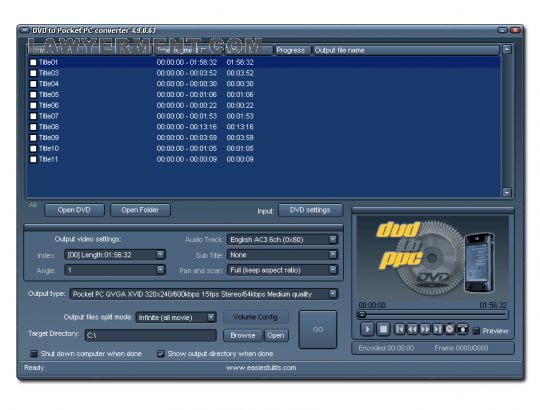The height and width of the screenshot is (410, 540).
Task: Click the clock icon in player controls
Action: coord(450,329)
